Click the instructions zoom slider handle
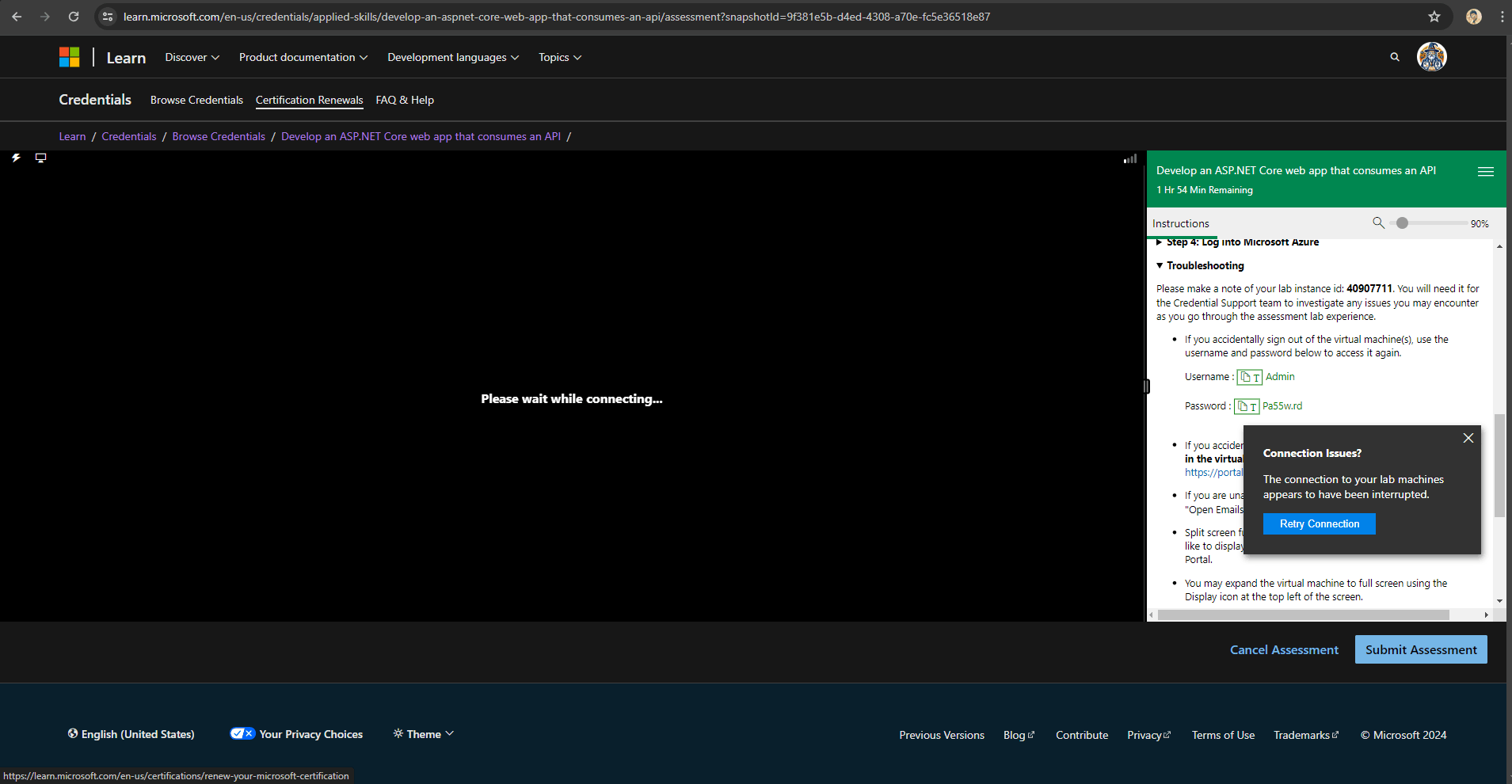 (1402, 223)
